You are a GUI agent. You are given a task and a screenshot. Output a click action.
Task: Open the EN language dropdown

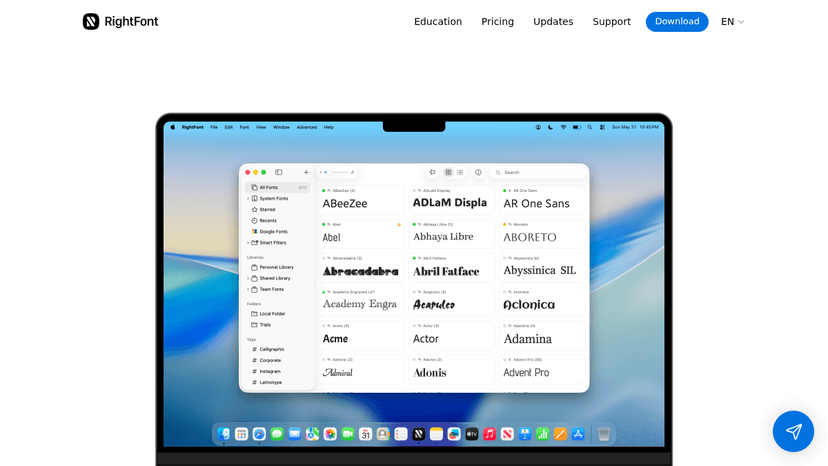pyautogui.click(x=732, y=22)
